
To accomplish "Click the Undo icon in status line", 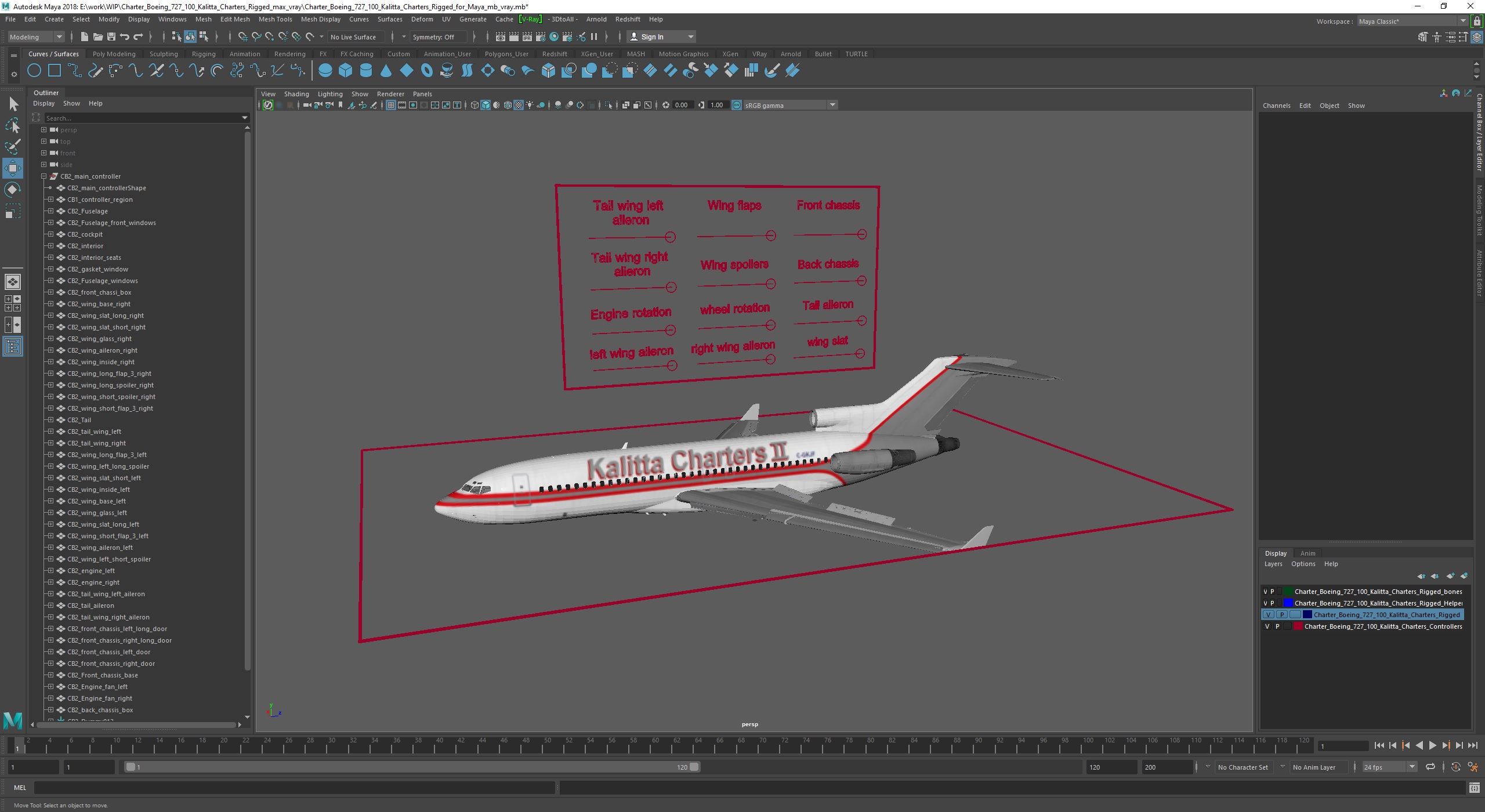I will click(125, 37).
